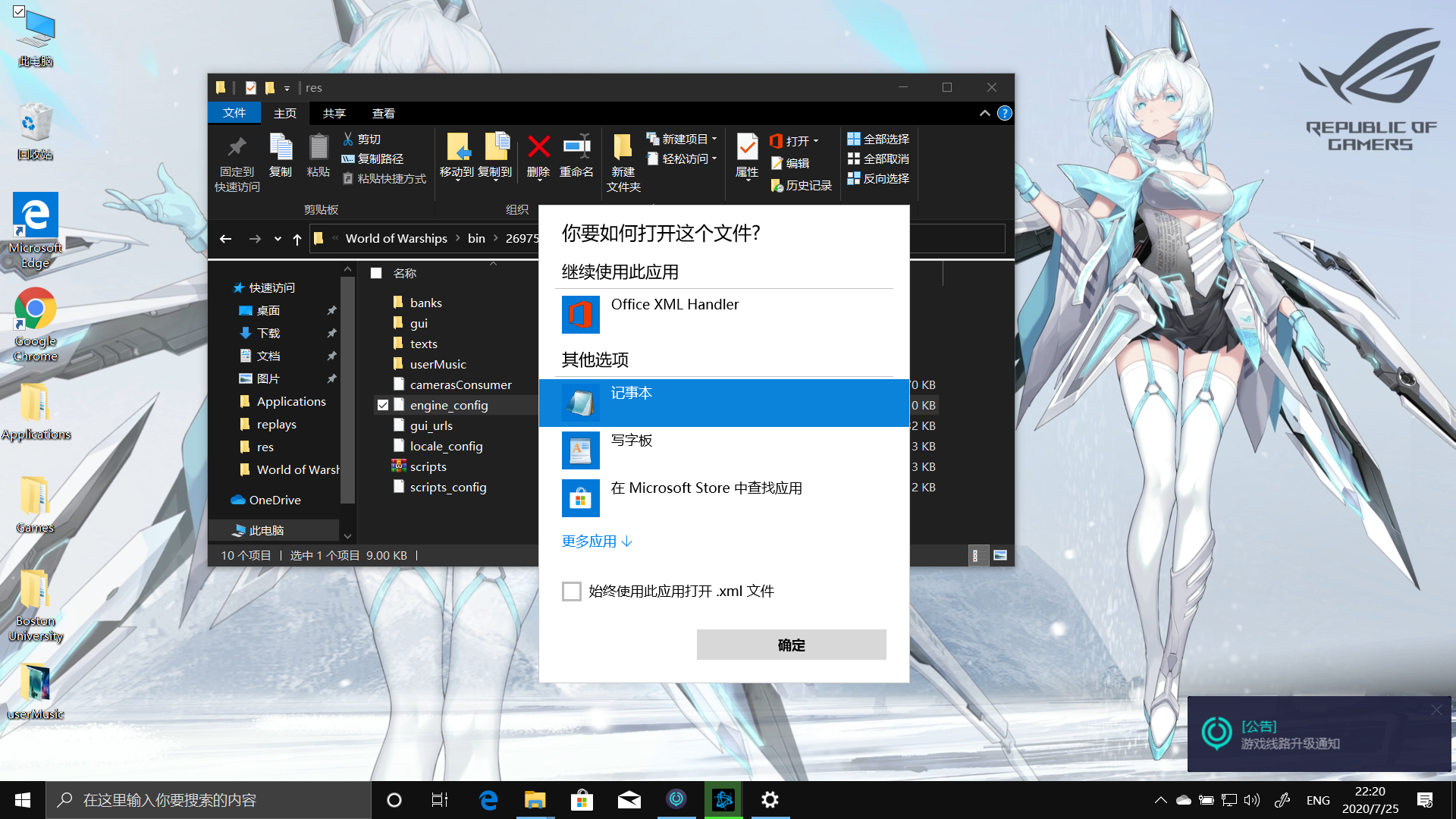Screen dimensions: 1456x819
Task: Open OneDrive in navigation pane
Action: click(275, 500)
